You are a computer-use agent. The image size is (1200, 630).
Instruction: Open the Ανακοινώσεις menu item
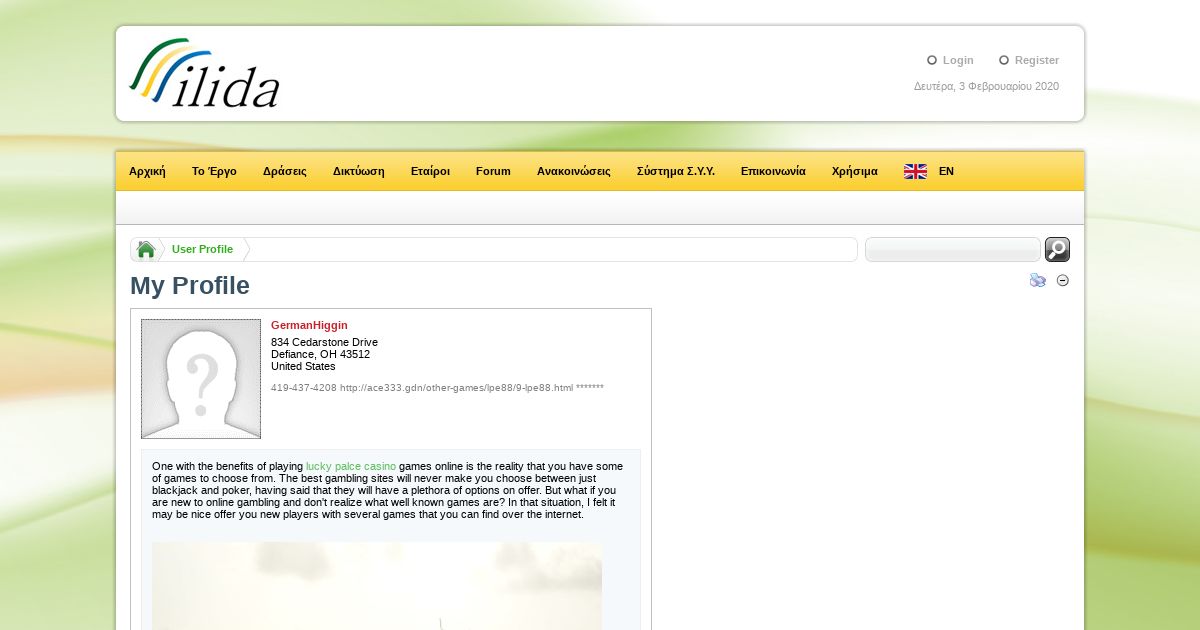pyautogui.click(x=574, y=171)
